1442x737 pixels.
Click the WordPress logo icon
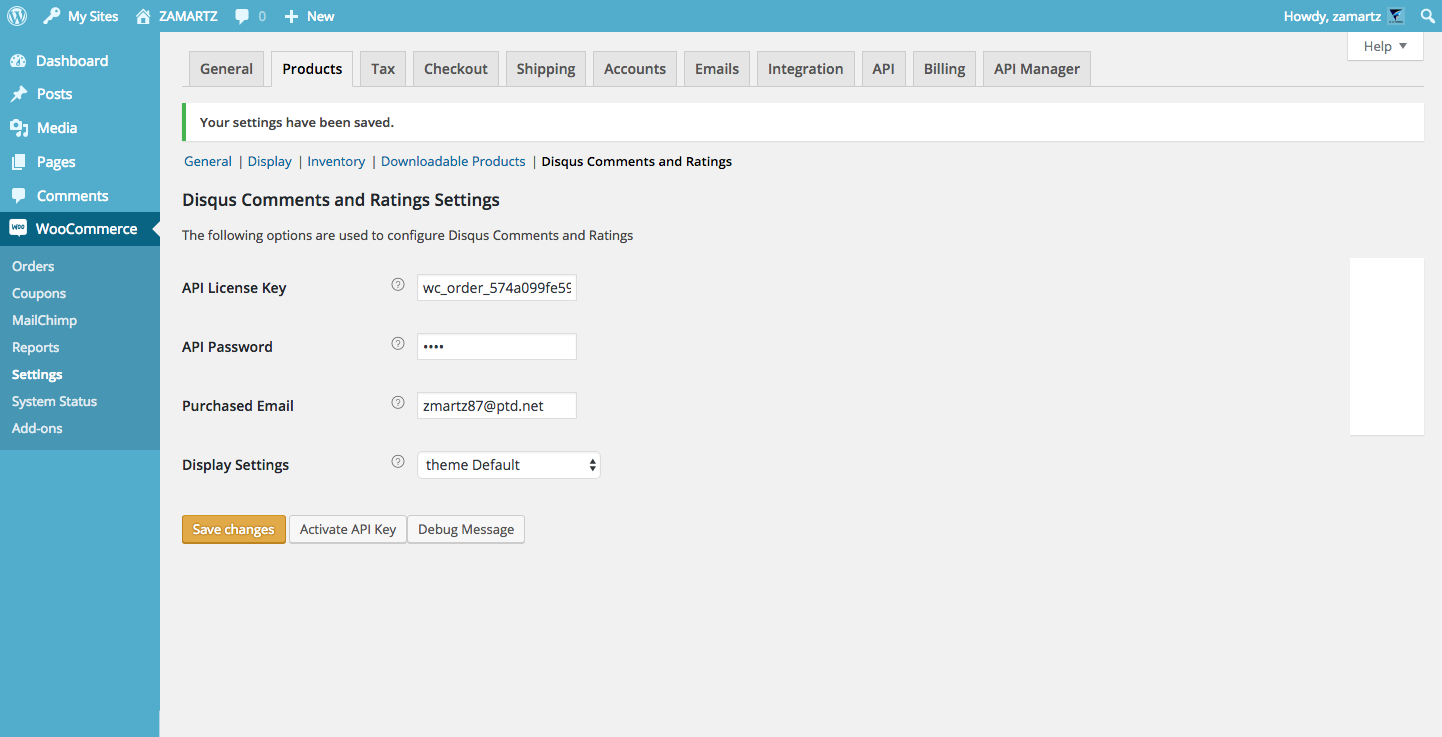click(17, 16)
